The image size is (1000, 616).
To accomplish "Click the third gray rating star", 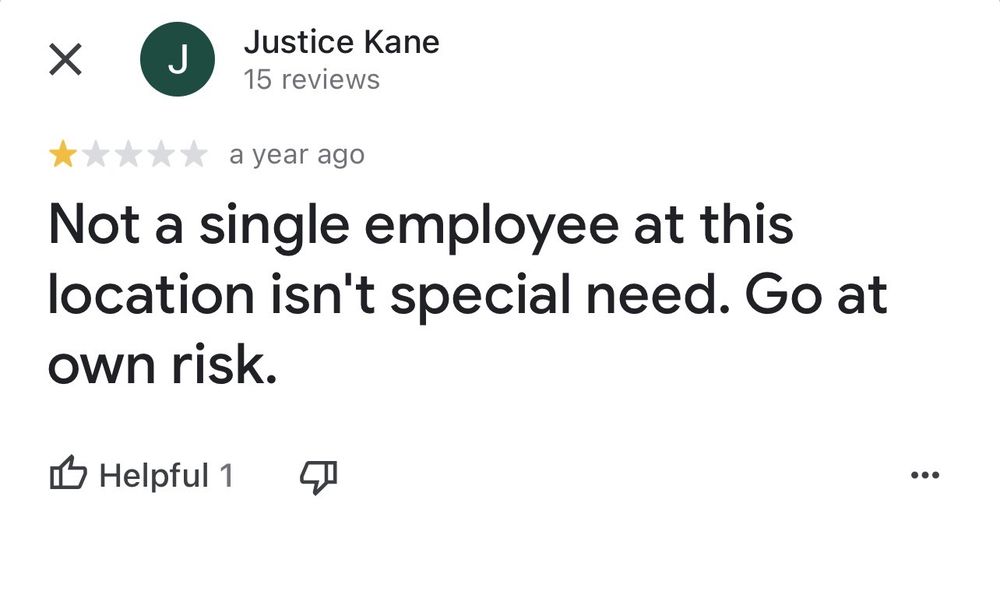I will pos(128,155).
